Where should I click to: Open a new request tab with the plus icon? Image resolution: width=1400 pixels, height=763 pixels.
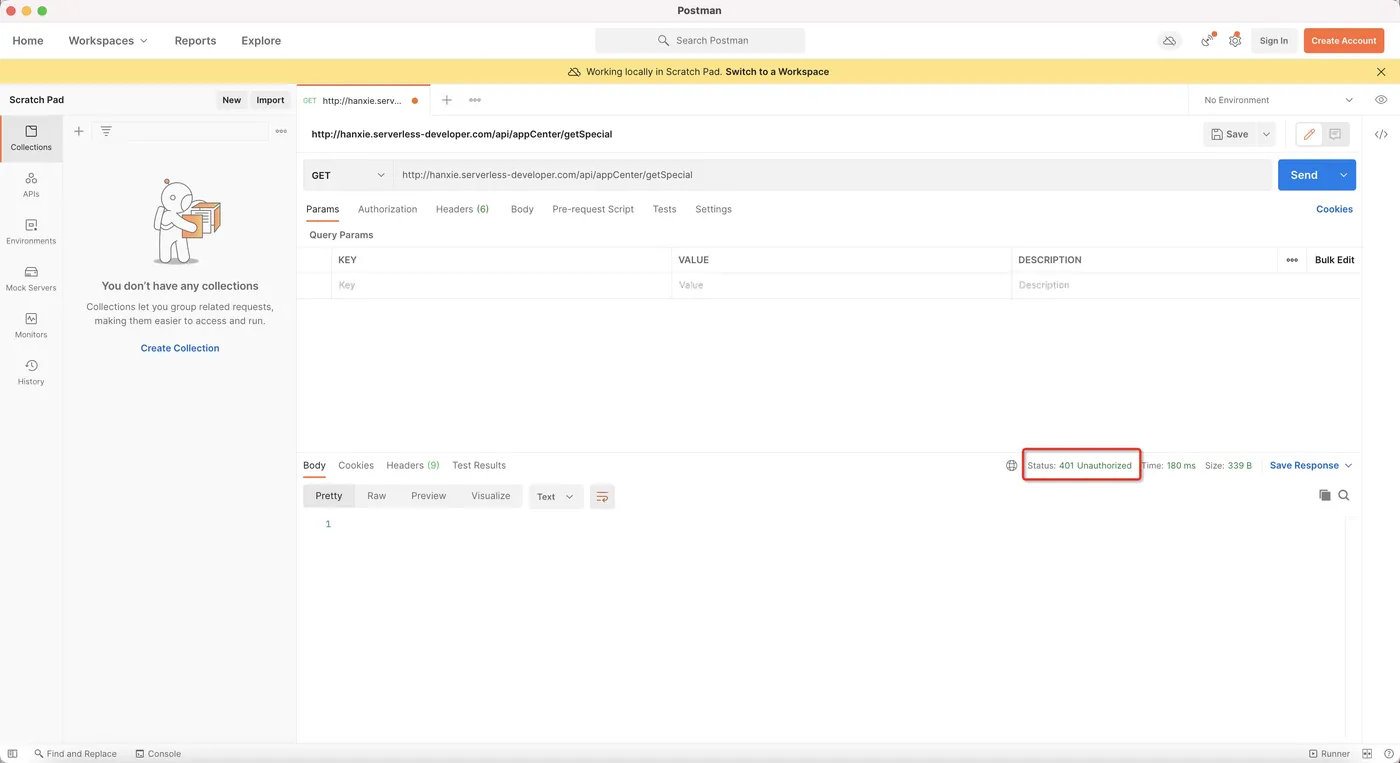tap(447, 100)
